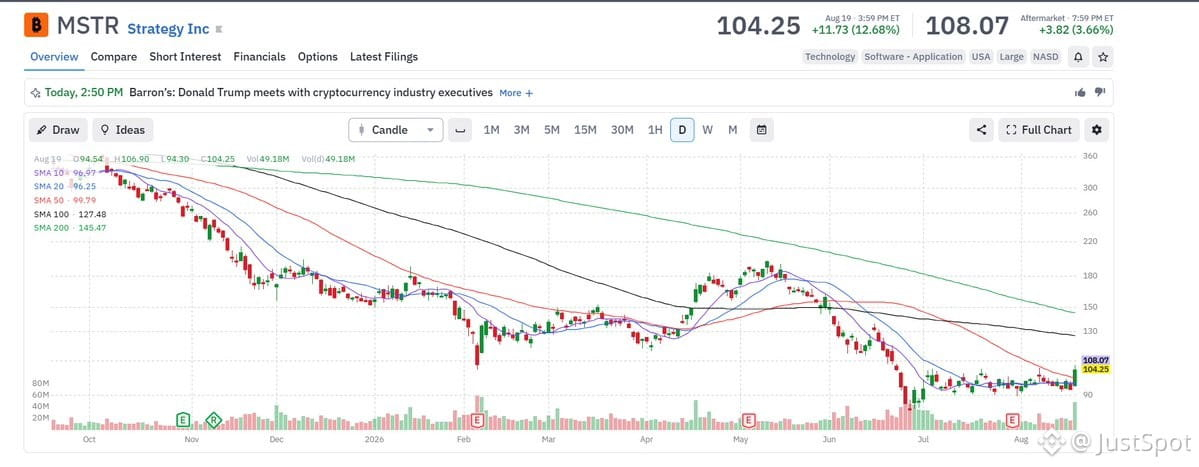Click the +11.73 (12.68%) daily change
This screenshot has height=467, width=1199.
[858, 31]
